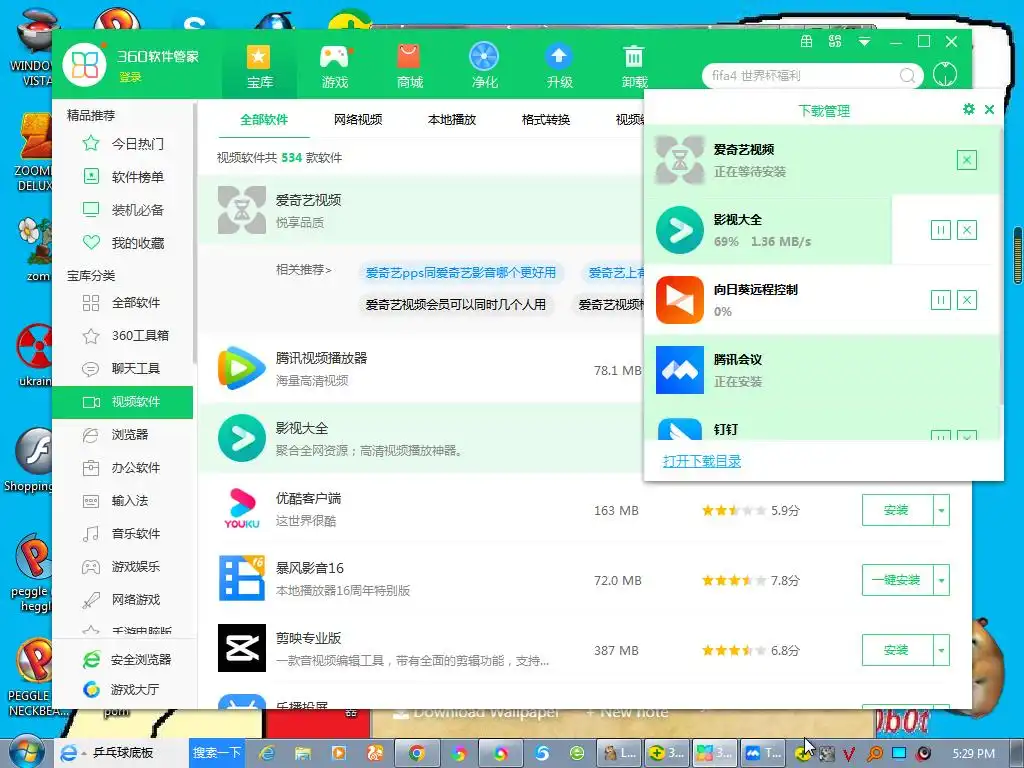Switch to the 全部软件 tab
Viewport: 1024px width, 768px height.
264,120
